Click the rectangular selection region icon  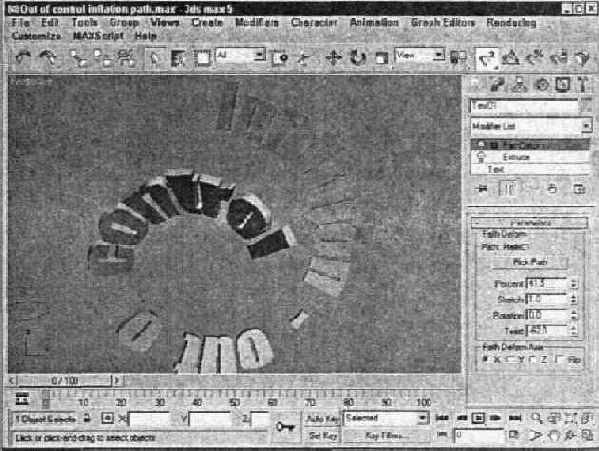pos(202,58)
